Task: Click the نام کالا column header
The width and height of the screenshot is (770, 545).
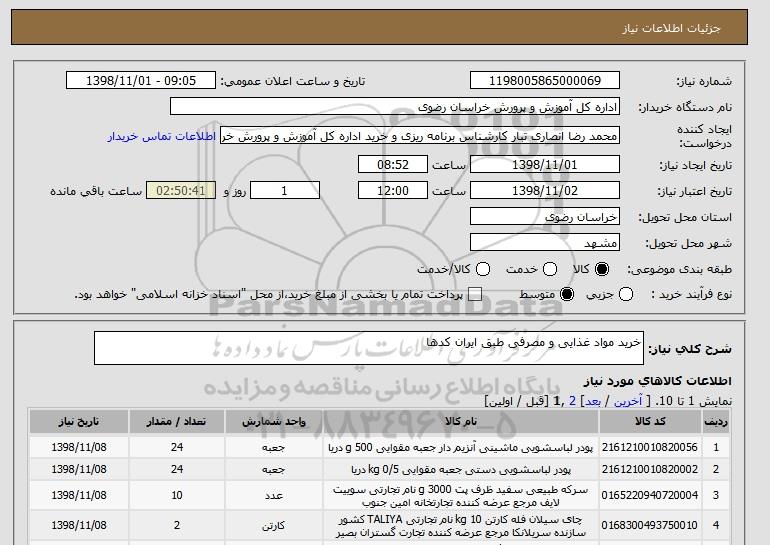Action: point(461,422)
